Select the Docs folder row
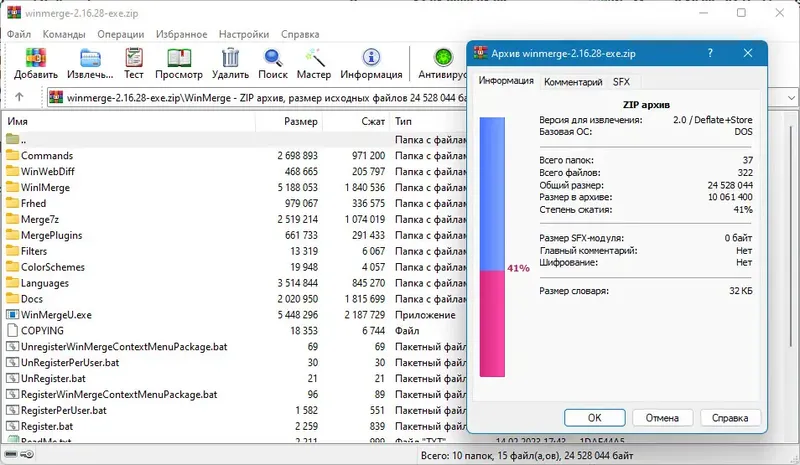The height and width of the screenshot is (465, 800). pos(235,299)
